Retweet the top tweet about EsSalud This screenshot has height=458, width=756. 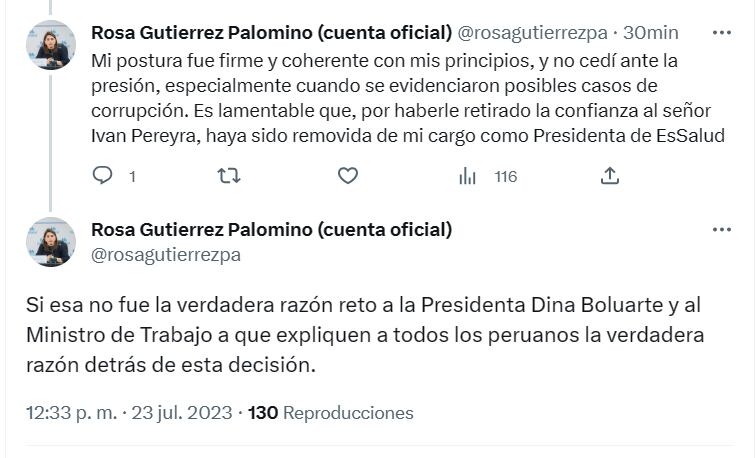pos(229,176)
